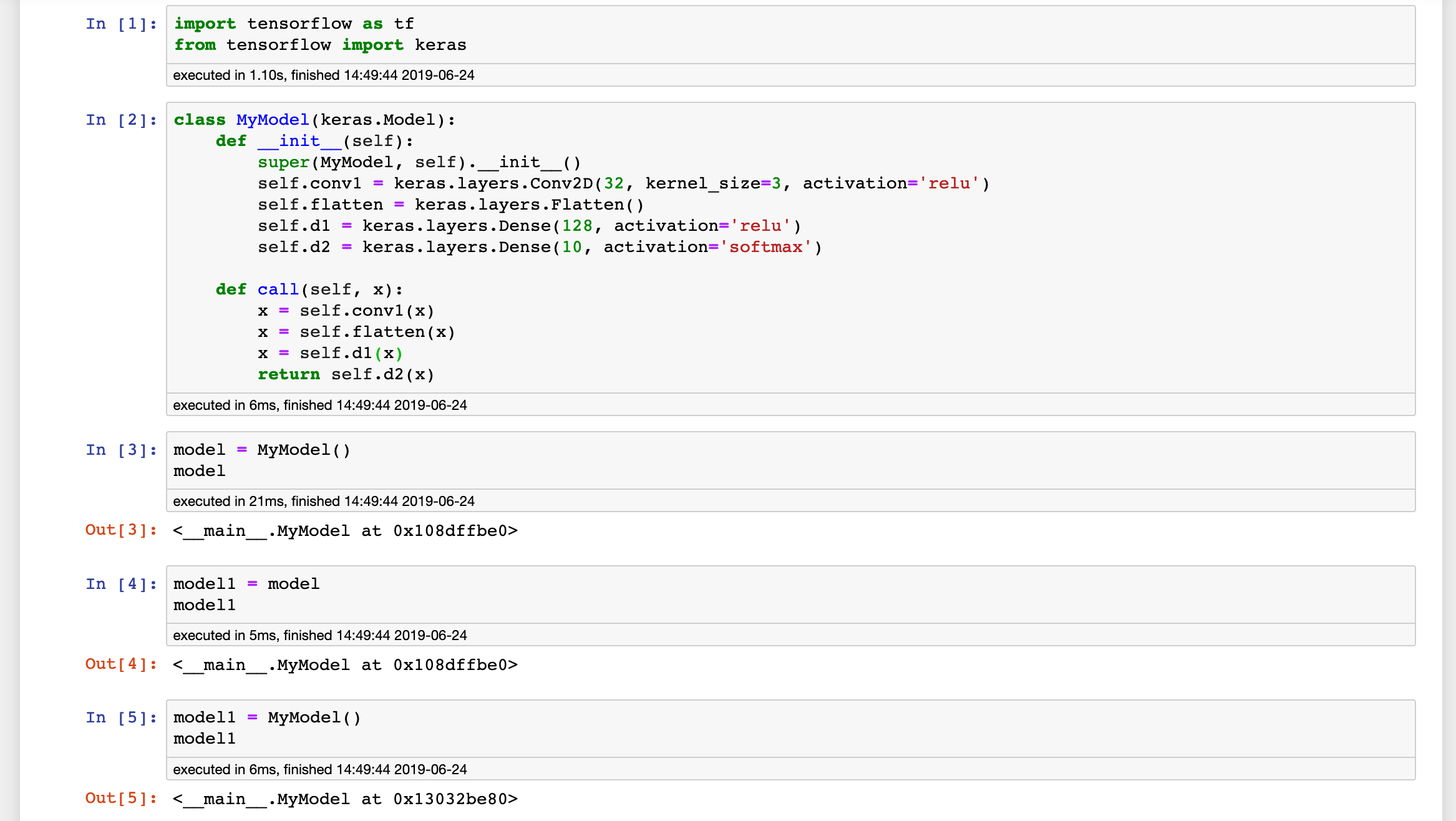1456x821 pixels.
Task: Click the In [4] cell prompt
Action: click(x=121, y=584)
